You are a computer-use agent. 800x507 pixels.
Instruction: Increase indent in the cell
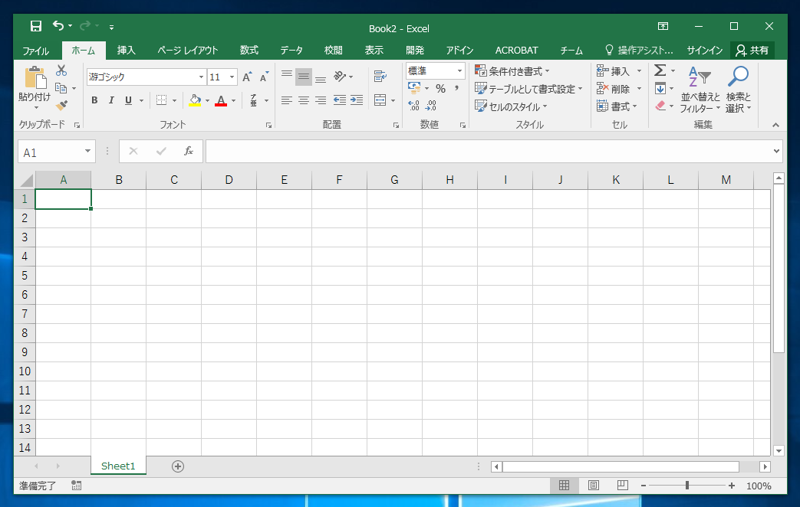click(x=357, y=100)
